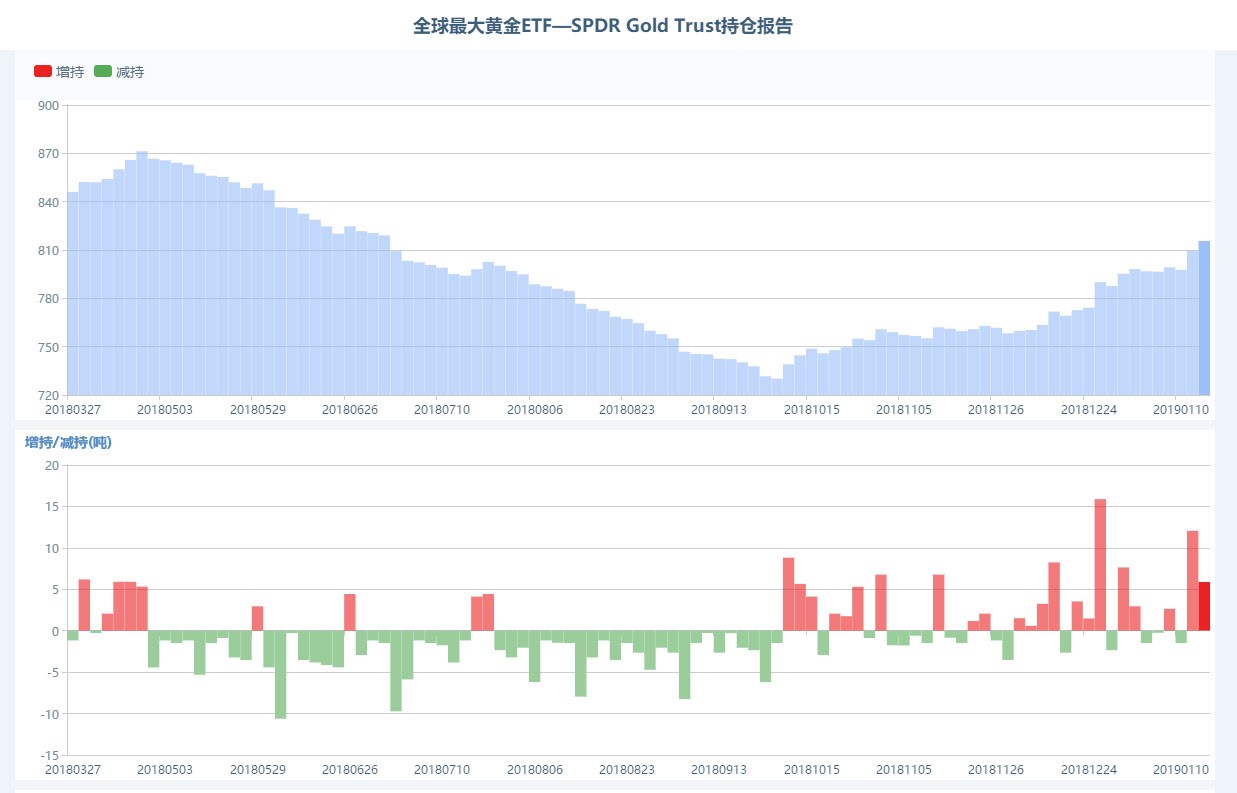1237x793 pixels.
Task: Select the tallest red bar near 16 tons
Action: click(1100, 565)
